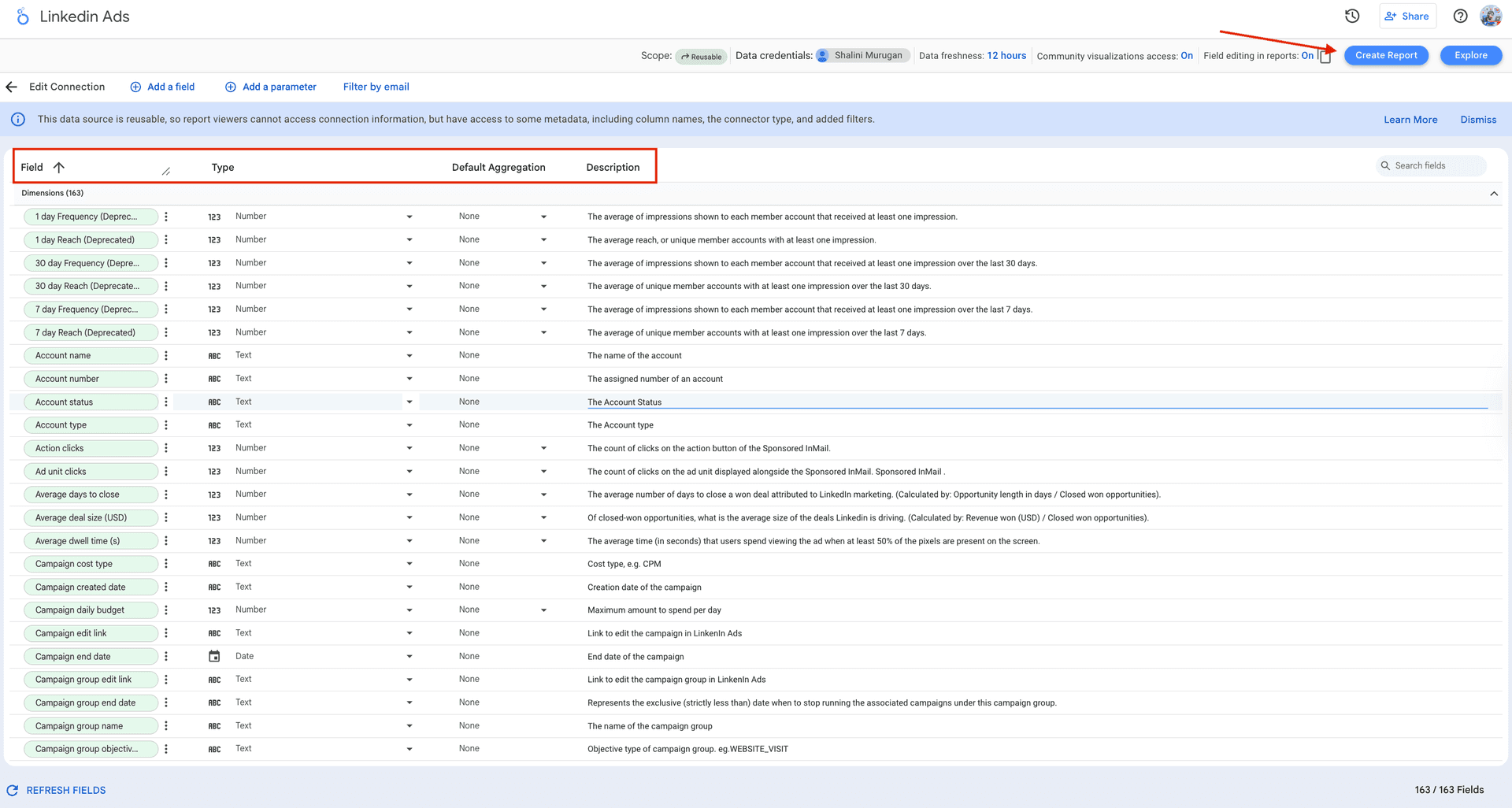1512x808 pixels.
Task: Open the overflow menu for Account name field
Action: [166, 355]
